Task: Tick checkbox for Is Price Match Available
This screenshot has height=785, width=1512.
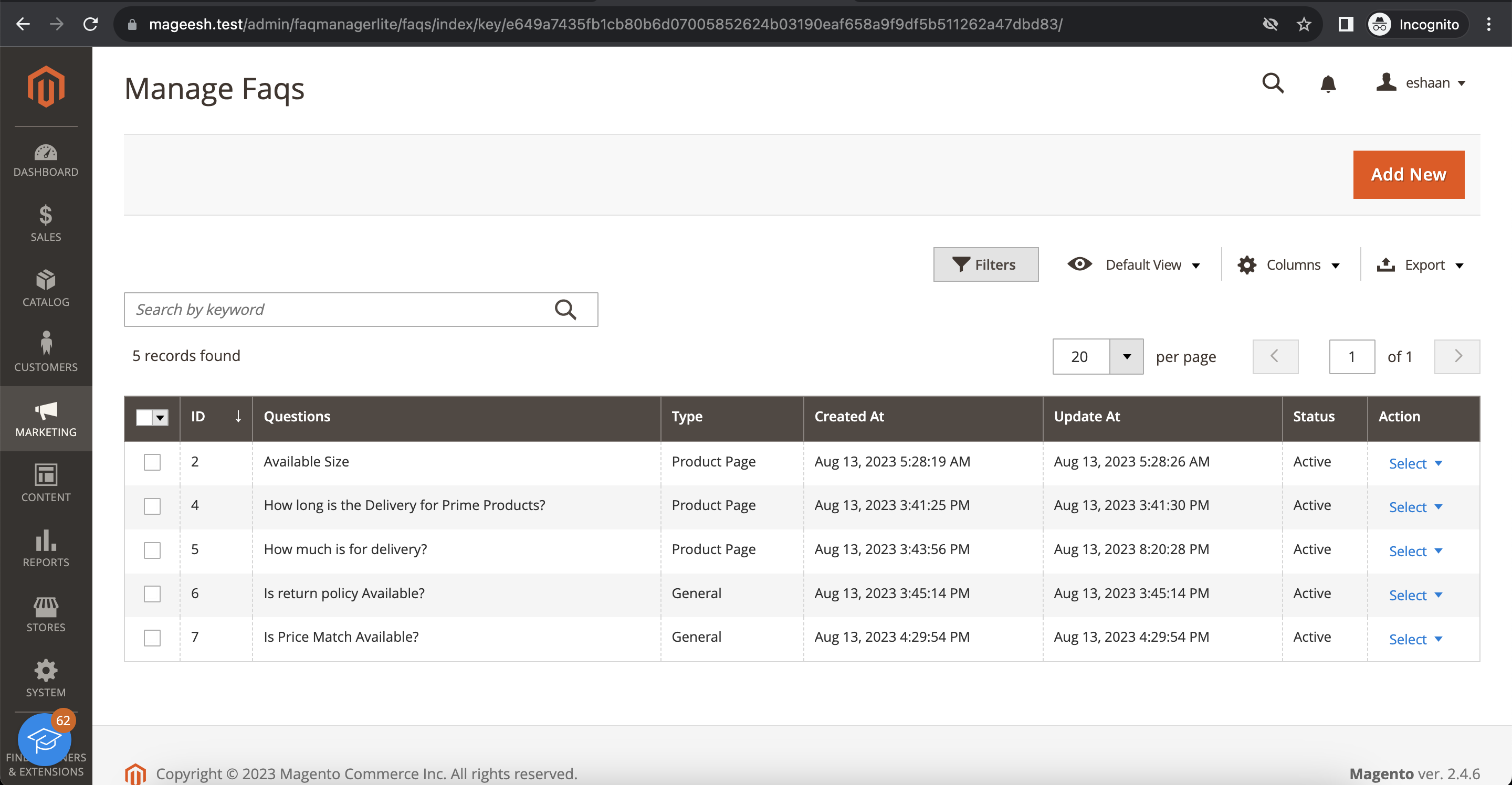Action: pyautogui.click(x=152, y=638)
